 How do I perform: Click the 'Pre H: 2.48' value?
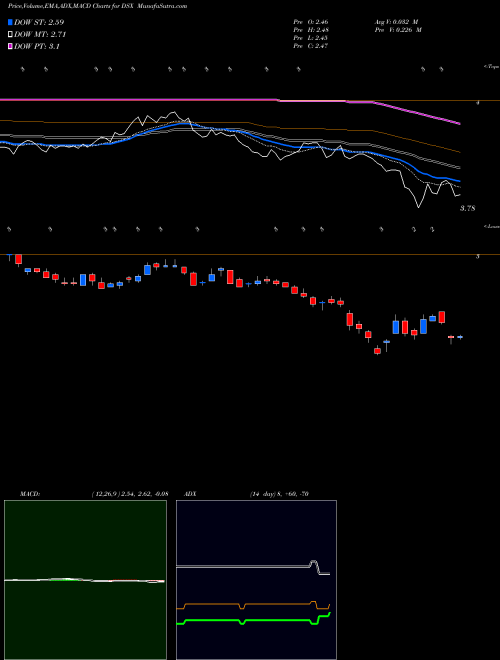pyautogui.click(x=311, y=30)
